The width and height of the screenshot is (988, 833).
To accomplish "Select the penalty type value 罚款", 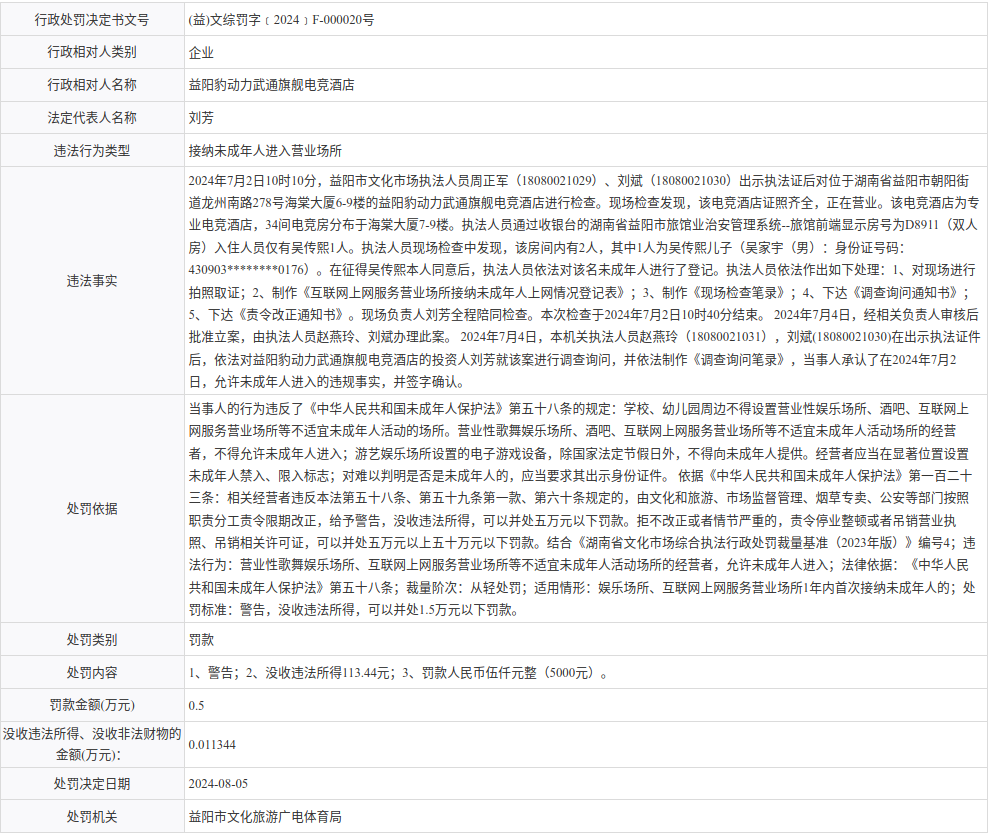I will (x=201, y=639).
